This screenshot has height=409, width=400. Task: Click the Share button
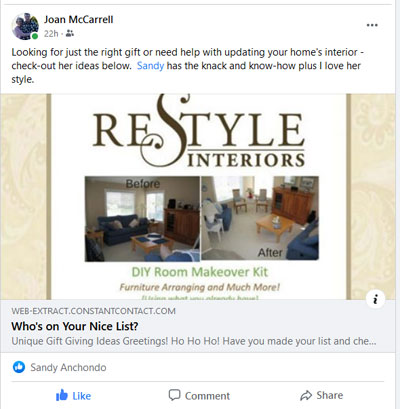coord(321,395)
